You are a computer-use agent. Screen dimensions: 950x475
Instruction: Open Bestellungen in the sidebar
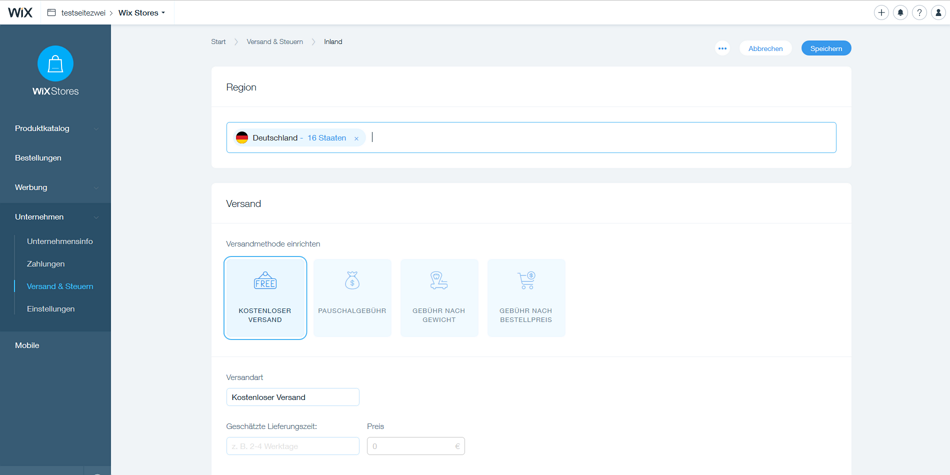38,158
